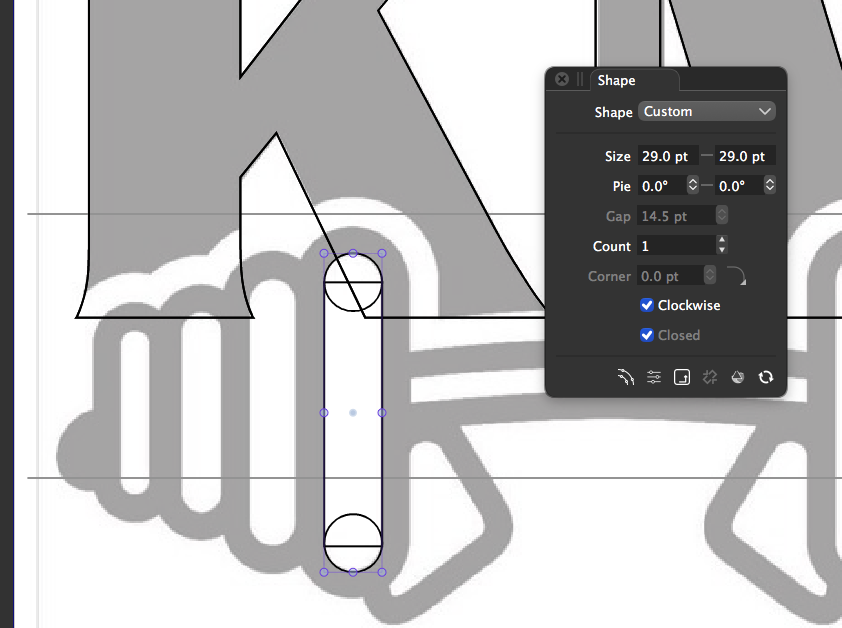Click the stepper on the first Pie angle
Screen dimensions: 842x628
click(693, 186)
